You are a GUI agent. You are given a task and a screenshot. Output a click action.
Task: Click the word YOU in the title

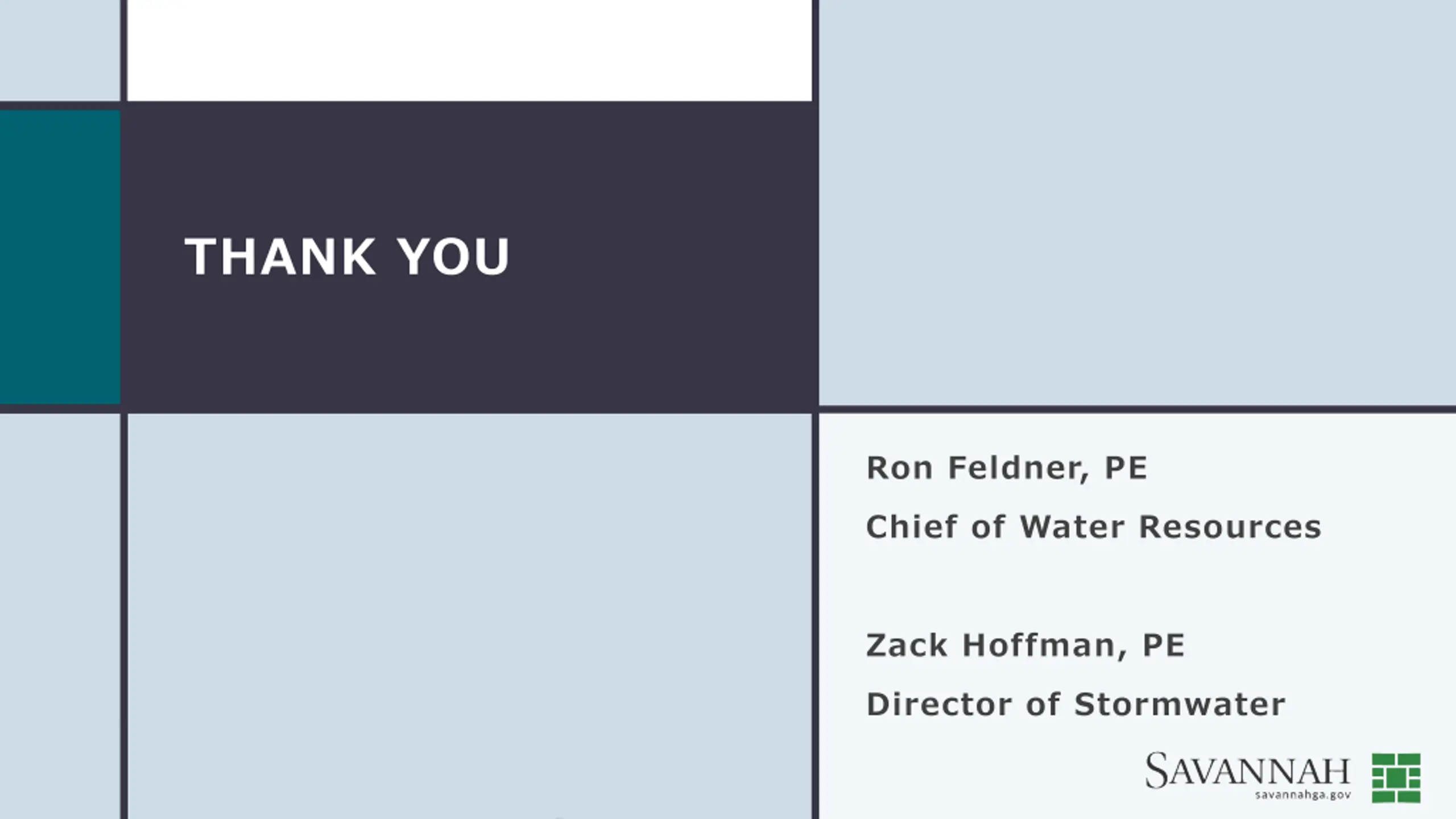(x=453, y=257)
